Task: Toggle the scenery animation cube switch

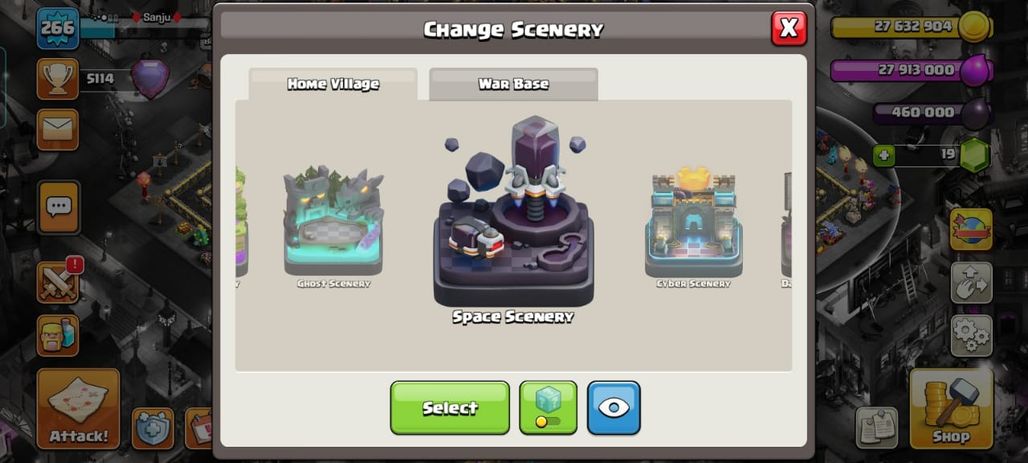Action: pyautogui.click(x=548, y=407)
